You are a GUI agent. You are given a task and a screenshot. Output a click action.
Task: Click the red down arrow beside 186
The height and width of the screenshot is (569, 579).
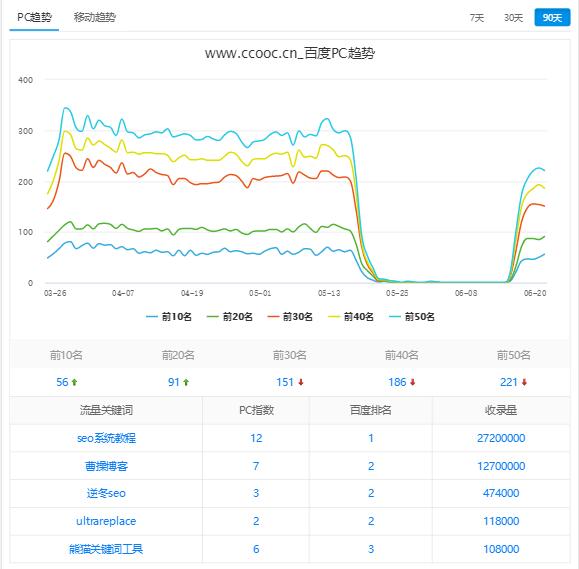point(413,382)
